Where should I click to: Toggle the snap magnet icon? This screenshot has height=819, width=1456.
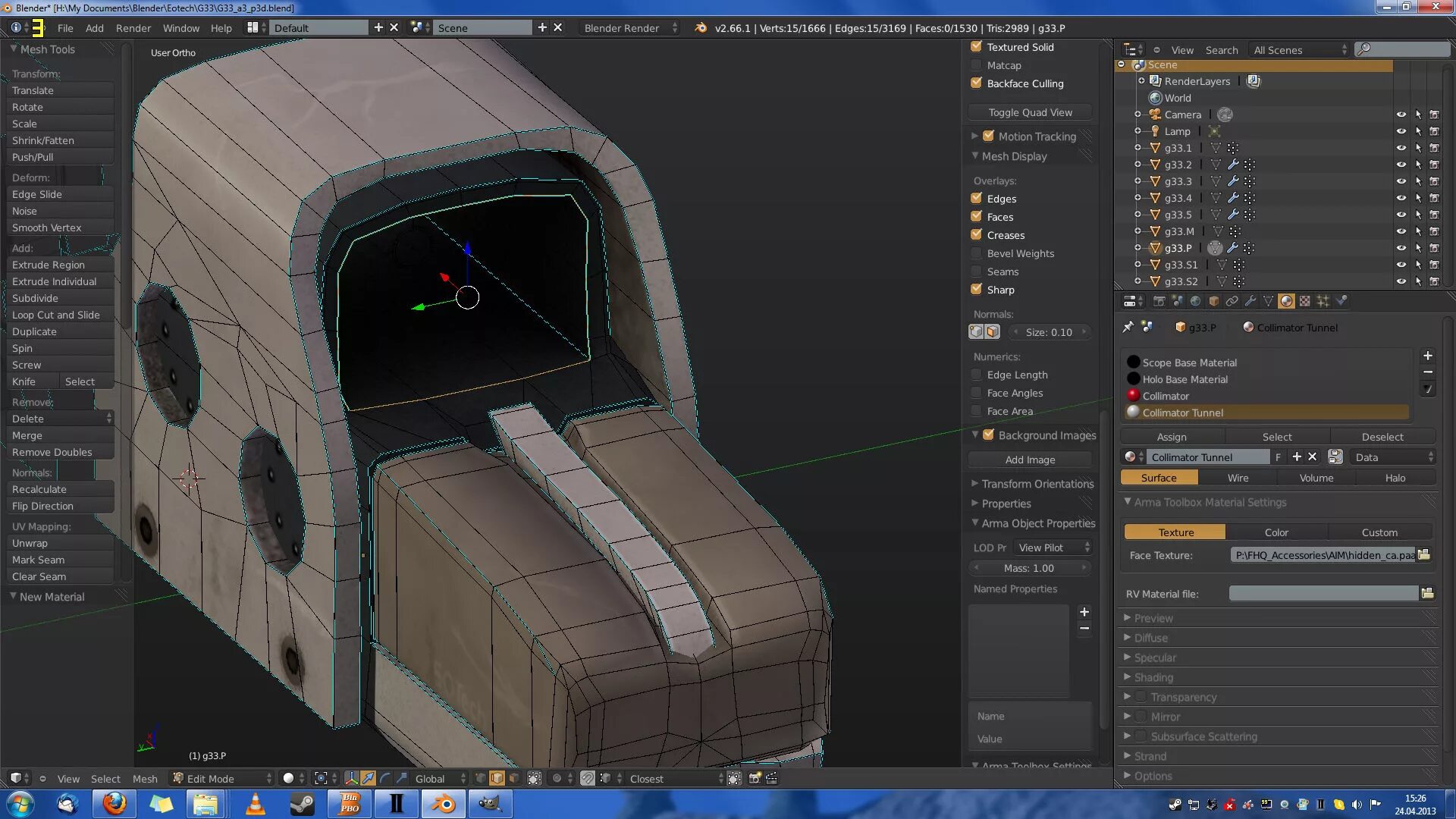[588, 778]
